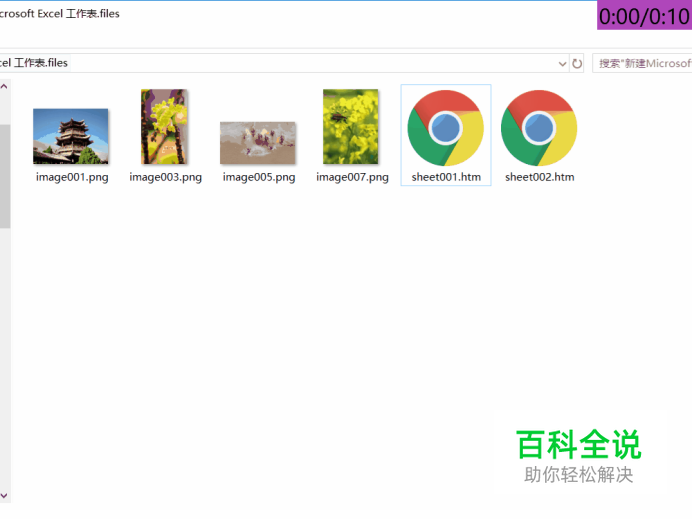Click the file name image005.png

pos(259,177)
